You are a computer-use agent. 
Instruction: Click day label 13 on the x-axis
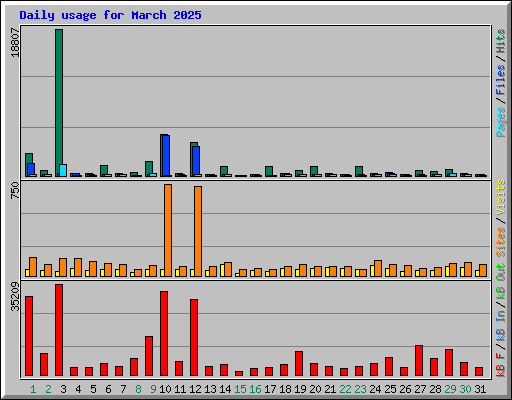tap(210, 389)
